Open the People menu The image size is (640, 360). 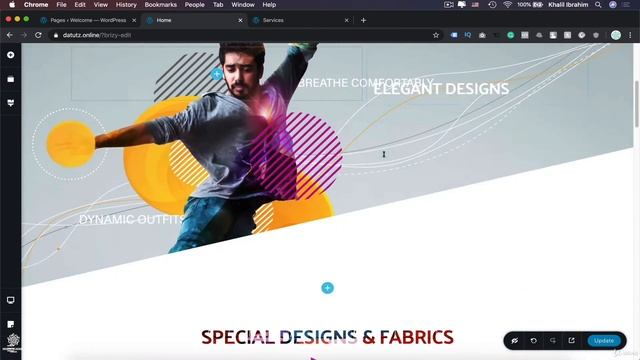194,4
